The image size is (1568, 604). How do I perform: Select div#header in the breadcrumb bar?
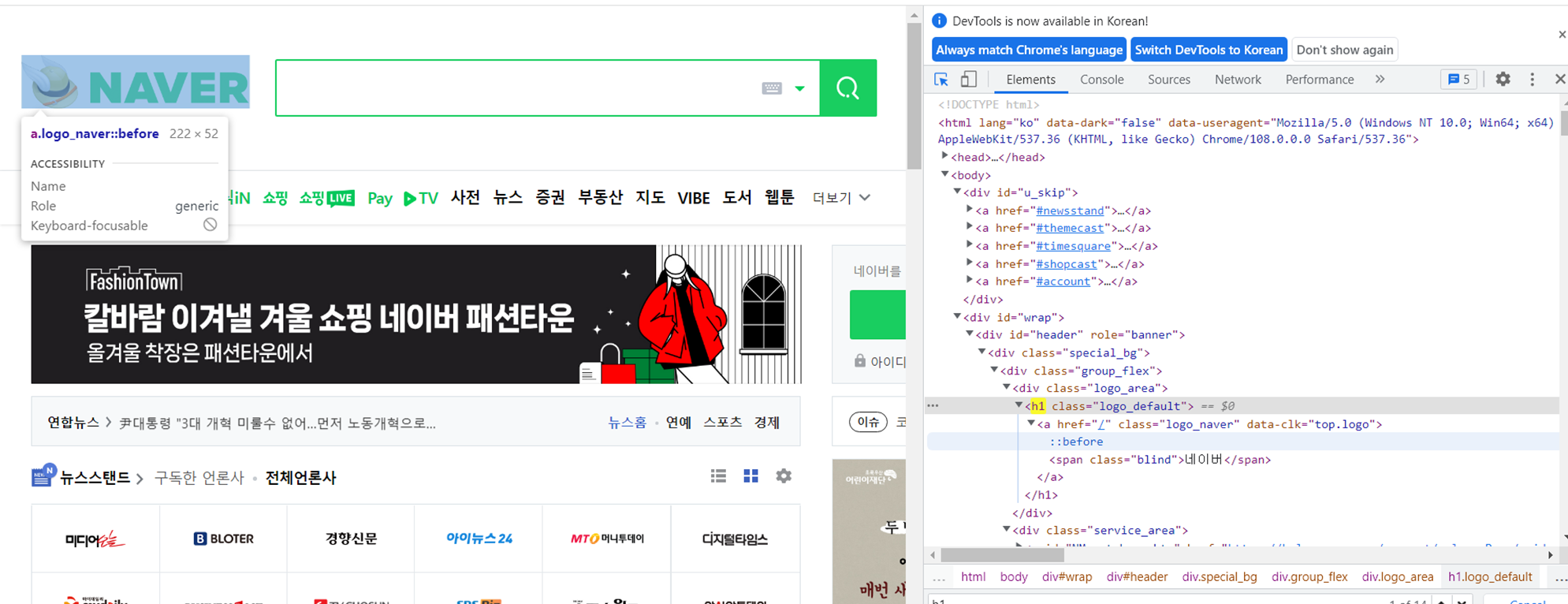(x=1137, y=577)
